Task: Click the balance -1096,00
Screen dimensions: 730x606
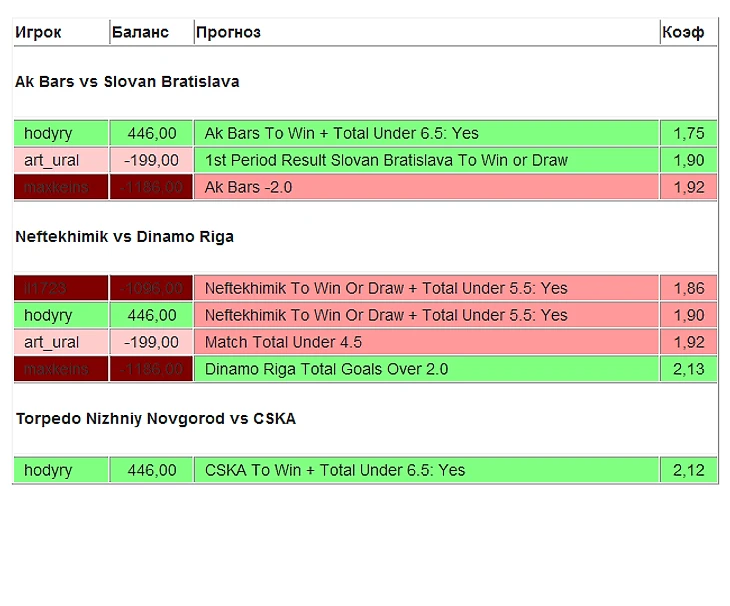Action: coord(151,288)
